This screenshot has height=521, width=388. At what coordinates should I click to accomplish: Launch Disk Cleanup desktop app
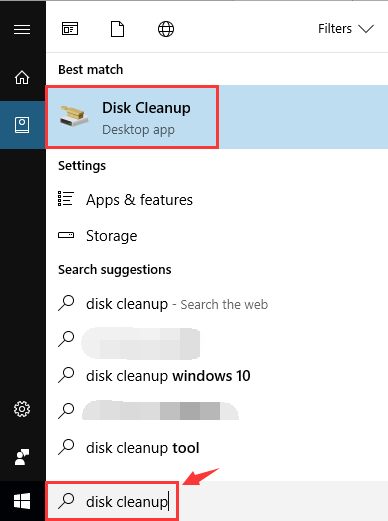pyautogui.click(x=217, y=117)
